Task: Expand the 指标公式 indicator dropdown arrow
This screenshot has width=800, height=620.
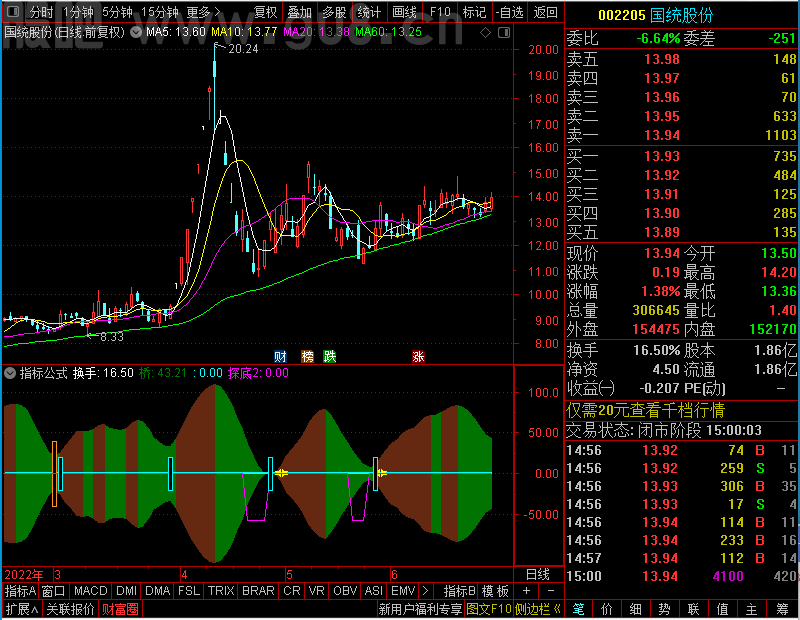Action: (10, 373)
